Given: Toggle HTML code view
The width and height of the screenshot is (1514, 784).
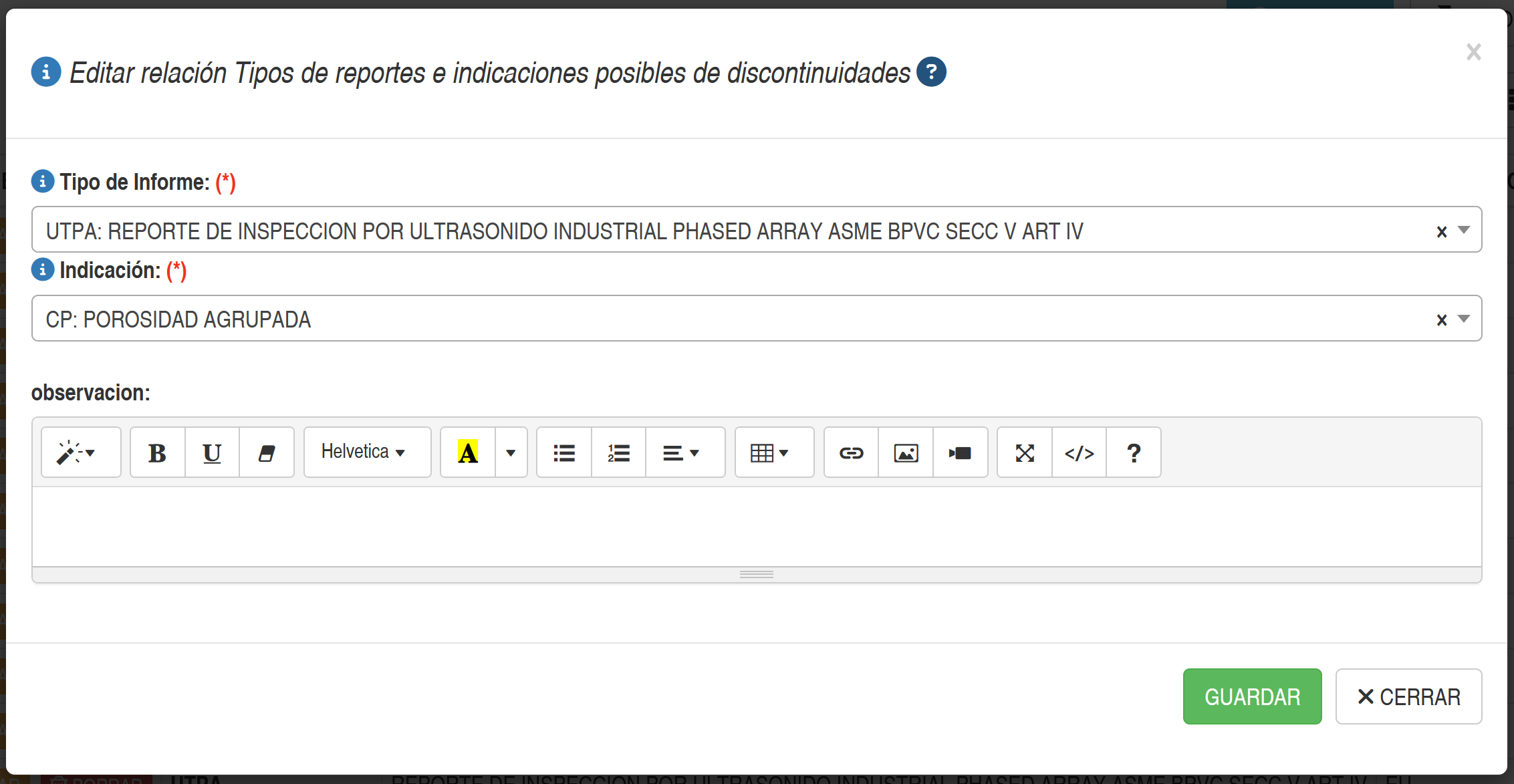Looking at the screenshot, I should pos(1079,453).
